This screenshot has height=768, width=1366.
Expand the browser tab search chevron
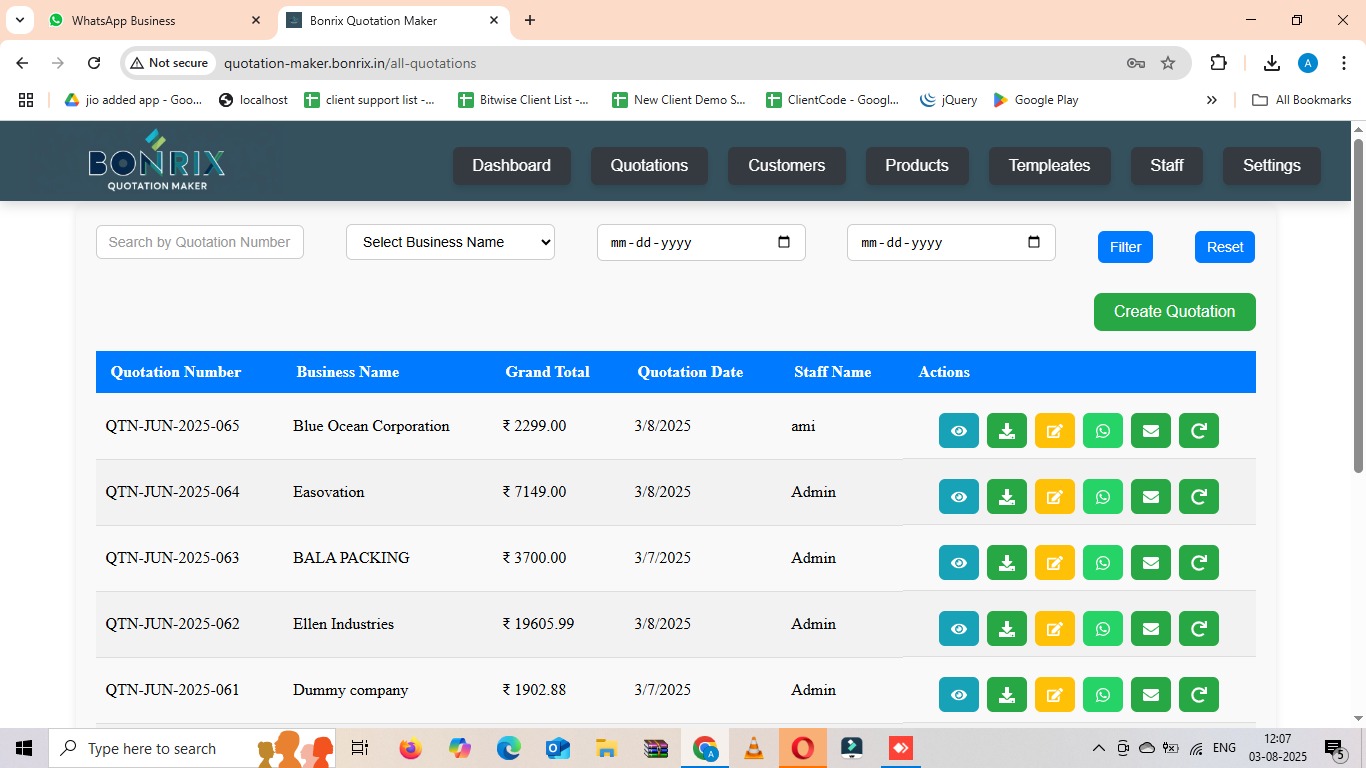(20, 20)
